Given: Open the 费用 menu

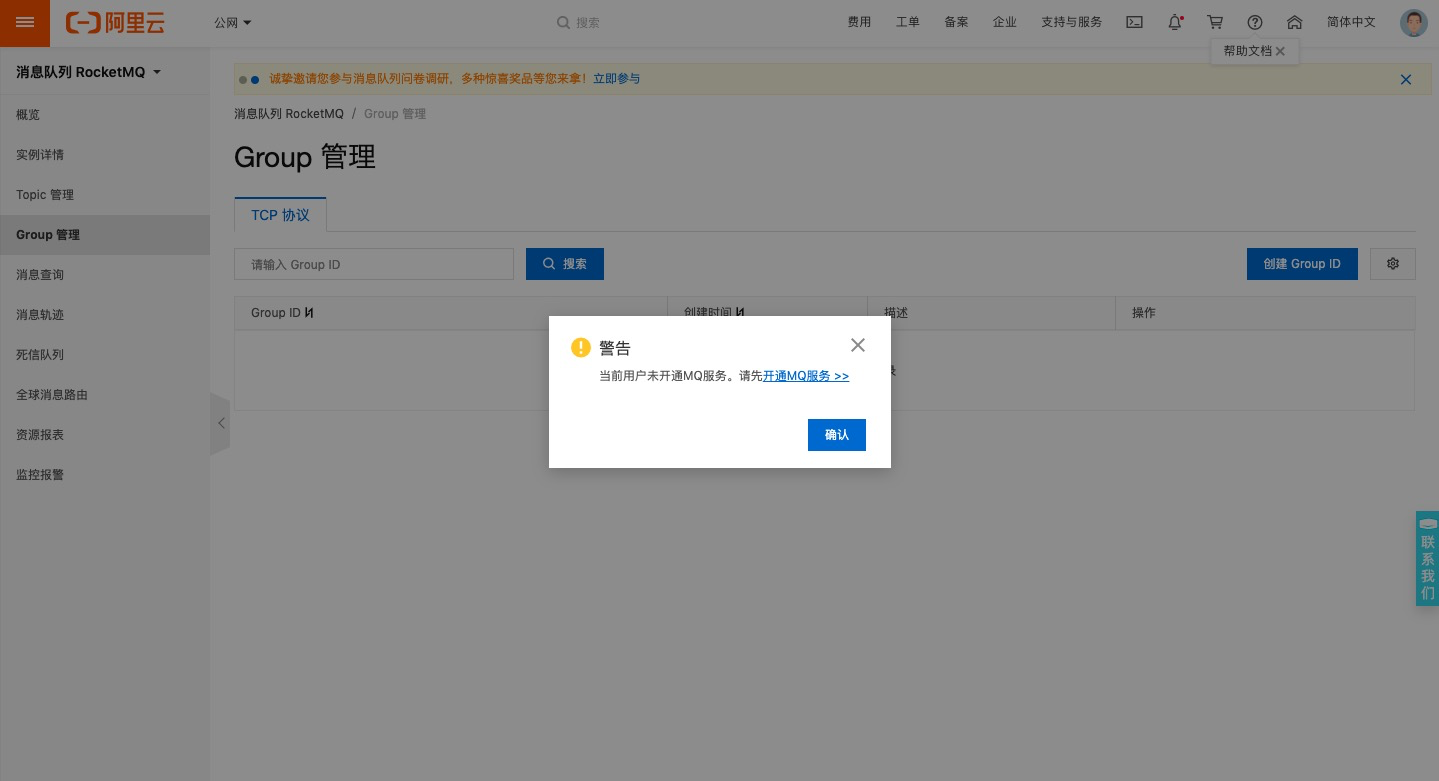Looking at the screenshot, I should coord(859,22).
